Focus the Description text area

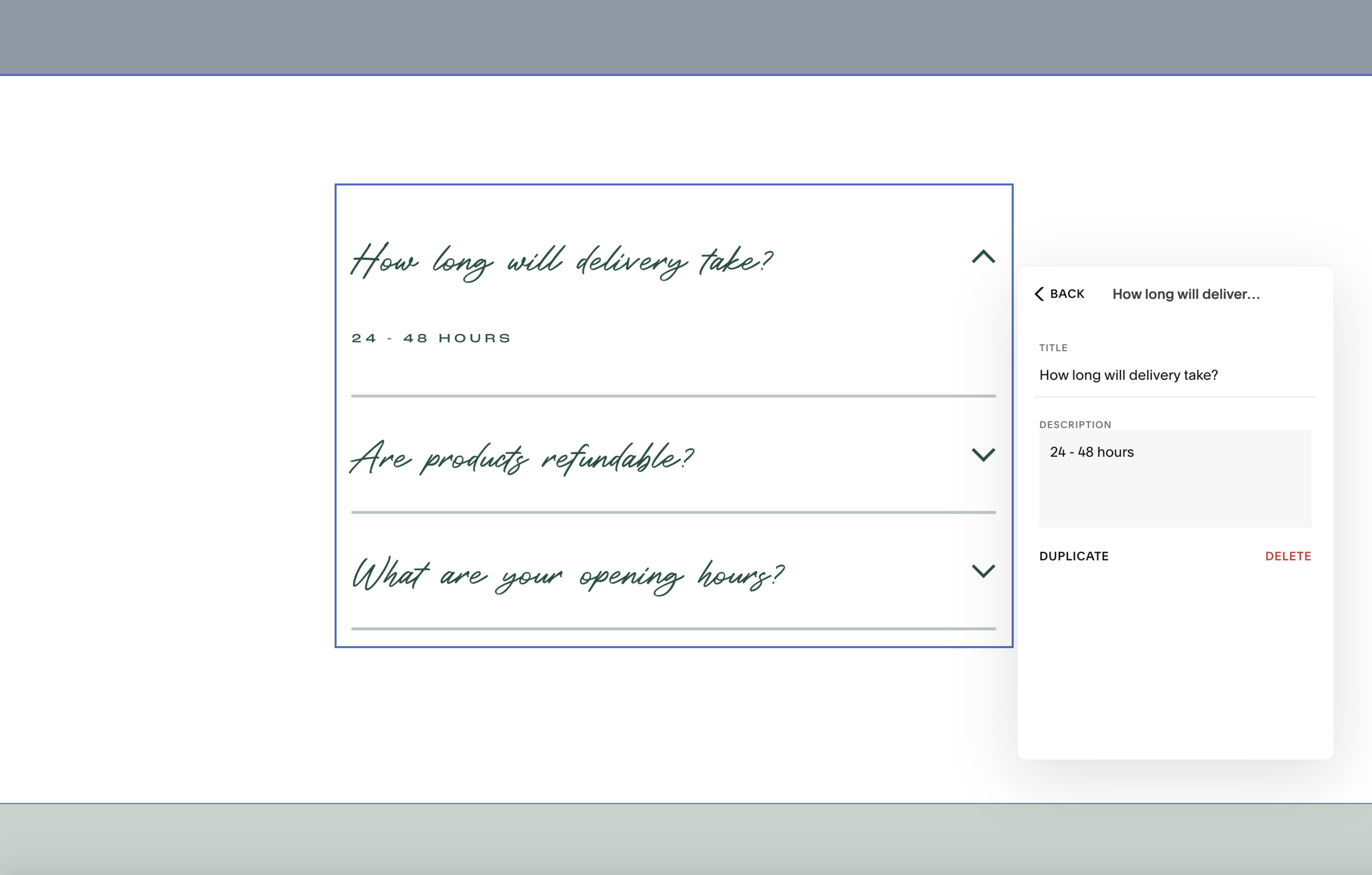tap(1174, 490)
